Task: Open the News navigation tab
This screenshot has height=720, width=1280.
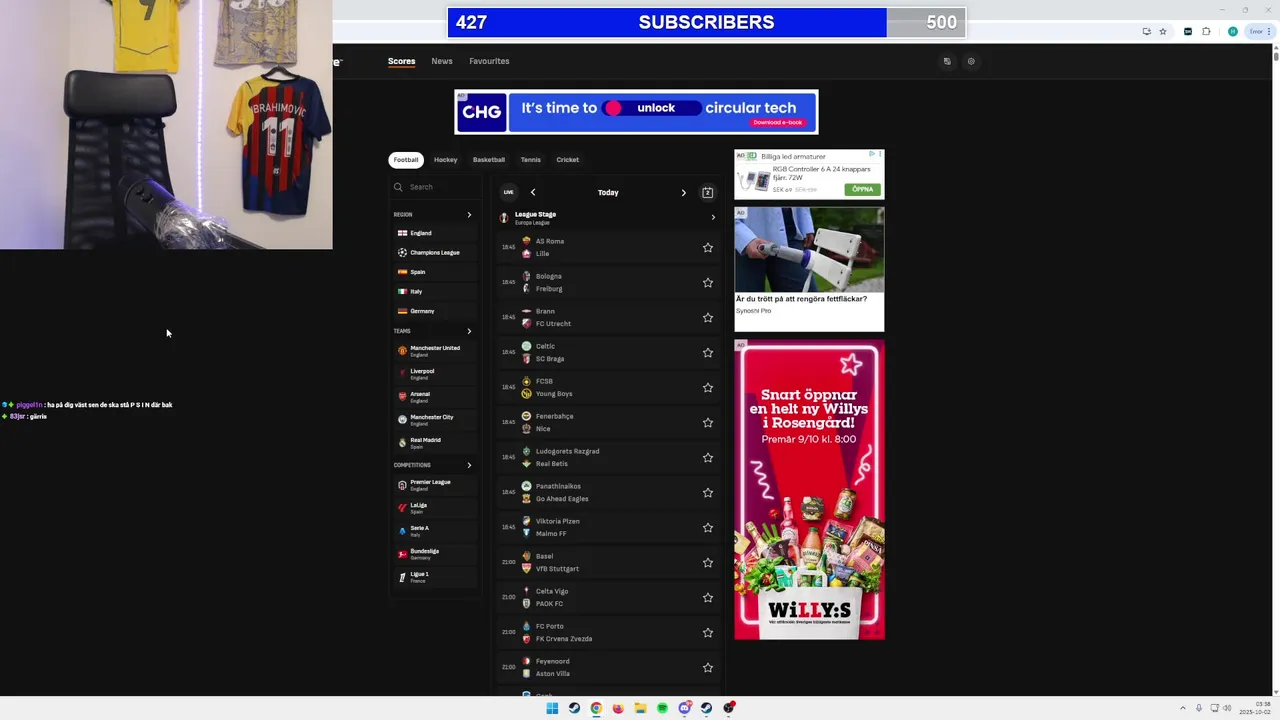Action: pos(442,61)
